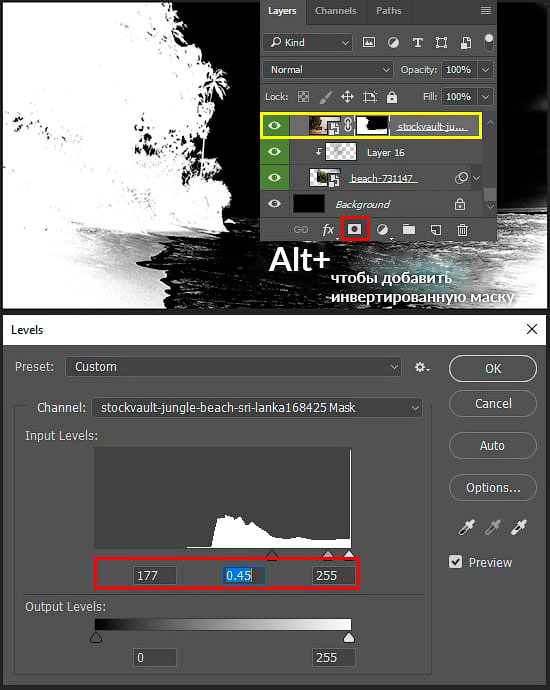
Task: Lock all padlock icon
Action: [392, 97]
